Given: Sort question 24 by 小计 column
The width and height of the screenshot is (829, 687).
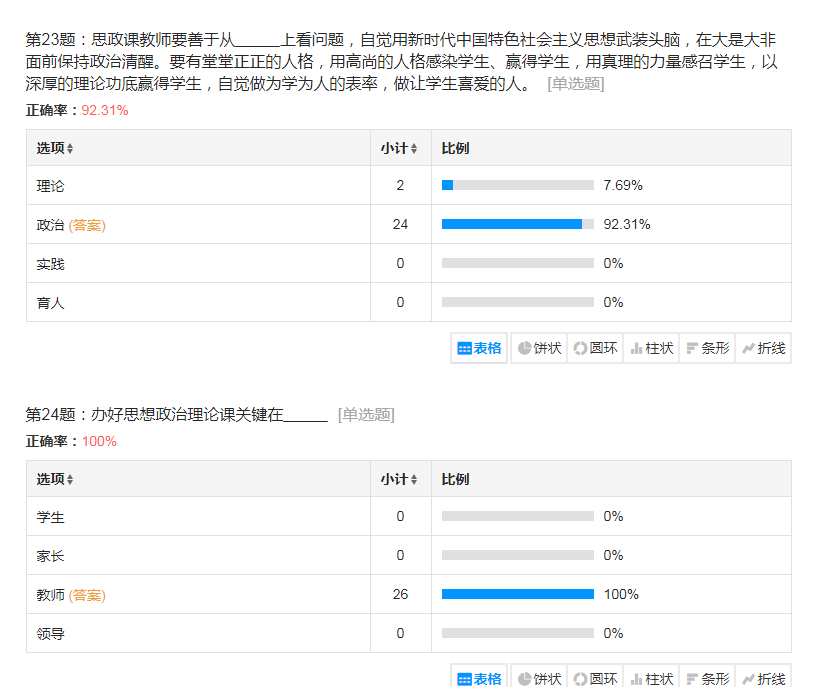Looking at the screenshot, I should [x=399, y=479].
